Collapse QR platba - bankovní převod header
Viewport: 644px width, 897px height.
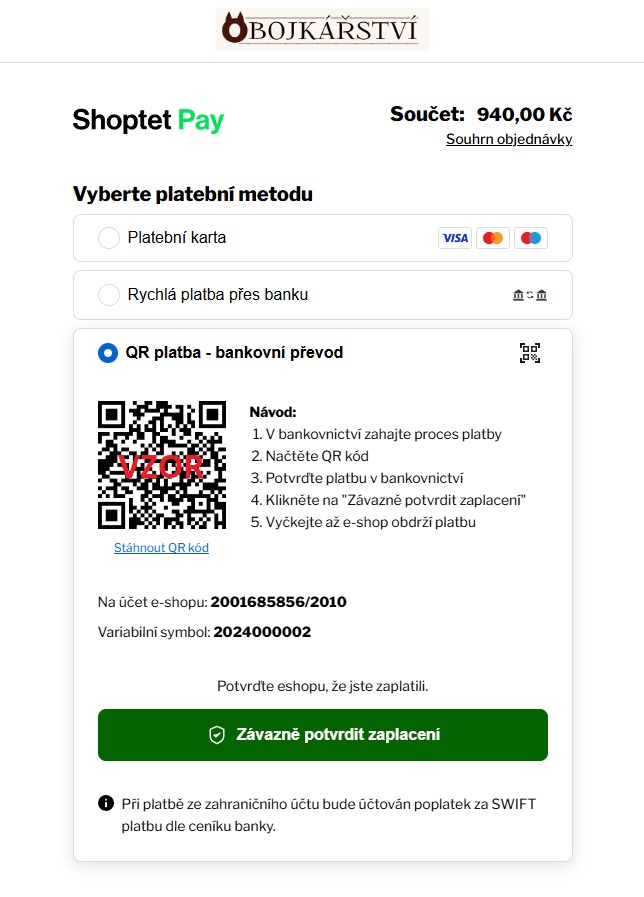click(323, 353)
